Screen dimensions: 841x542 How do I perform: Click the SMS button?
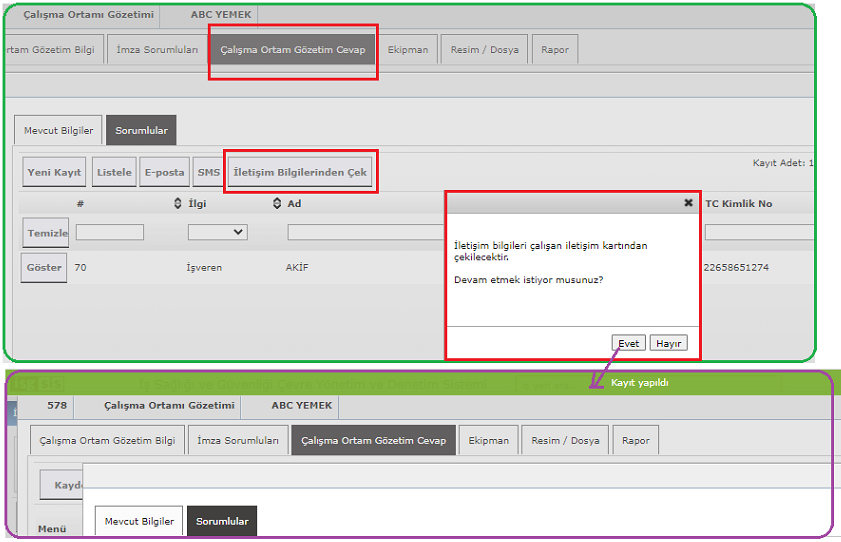coord(208,172)
